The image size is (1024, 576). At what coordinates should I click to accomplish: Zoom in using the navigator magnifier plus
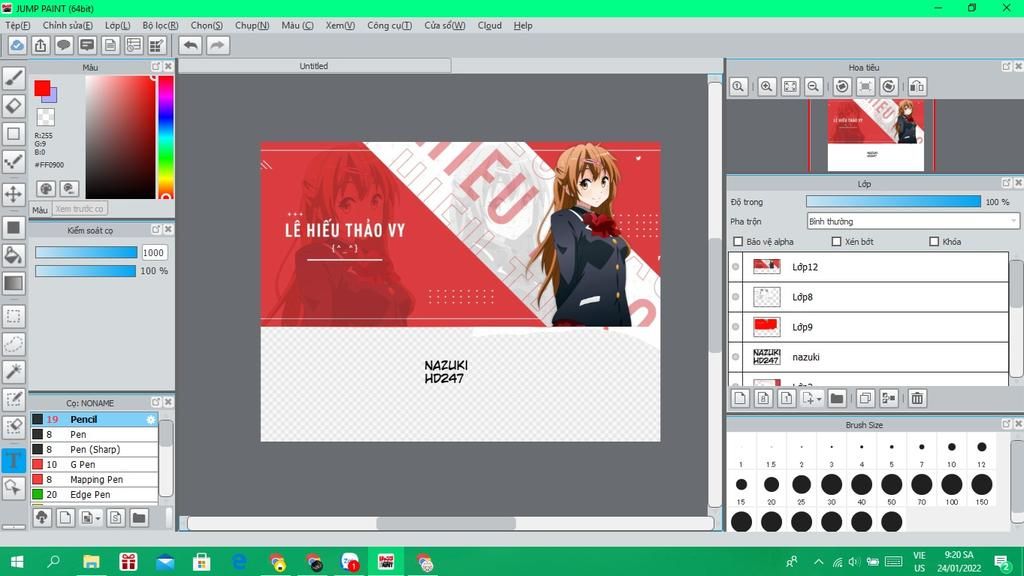coord(767,86)
